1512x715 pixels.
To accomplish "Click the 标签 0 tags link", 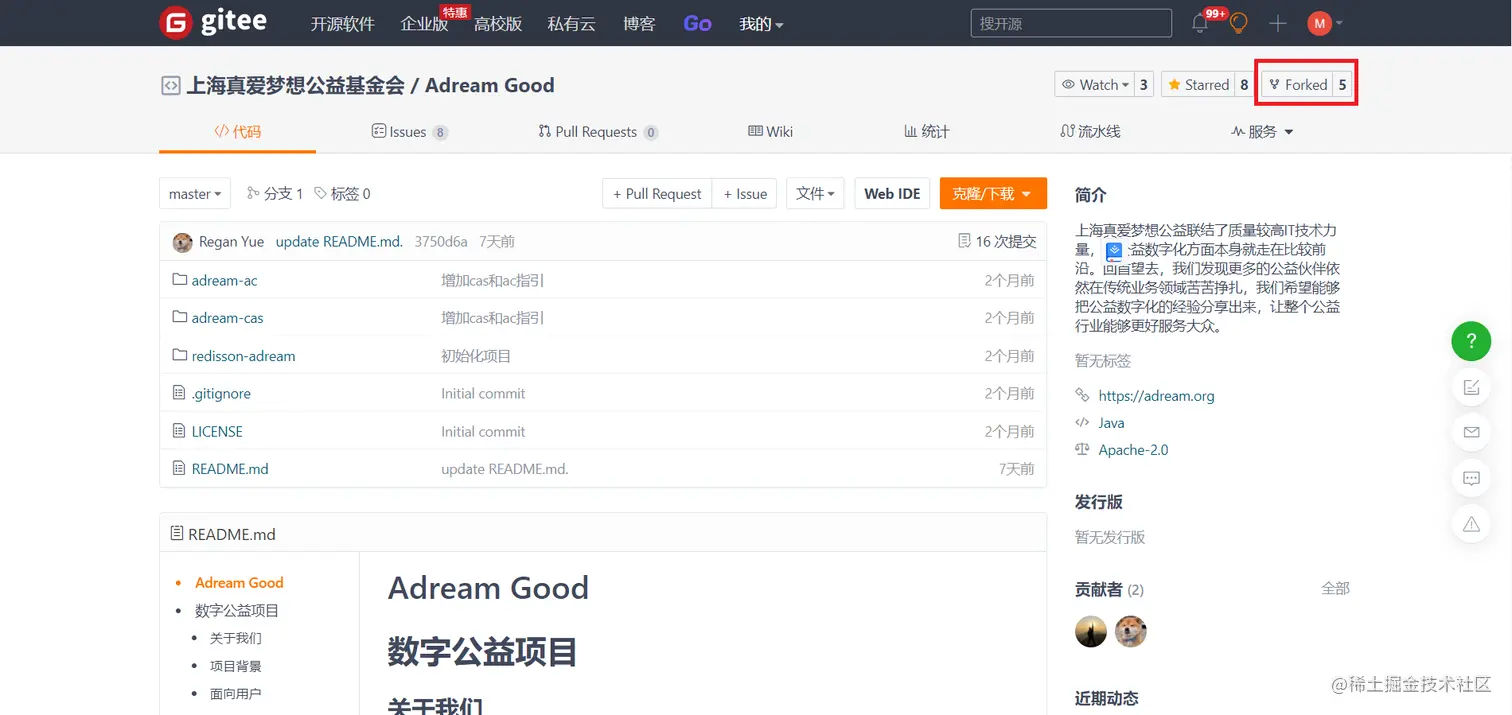I will pyautogui.click(x=342, y=194).
